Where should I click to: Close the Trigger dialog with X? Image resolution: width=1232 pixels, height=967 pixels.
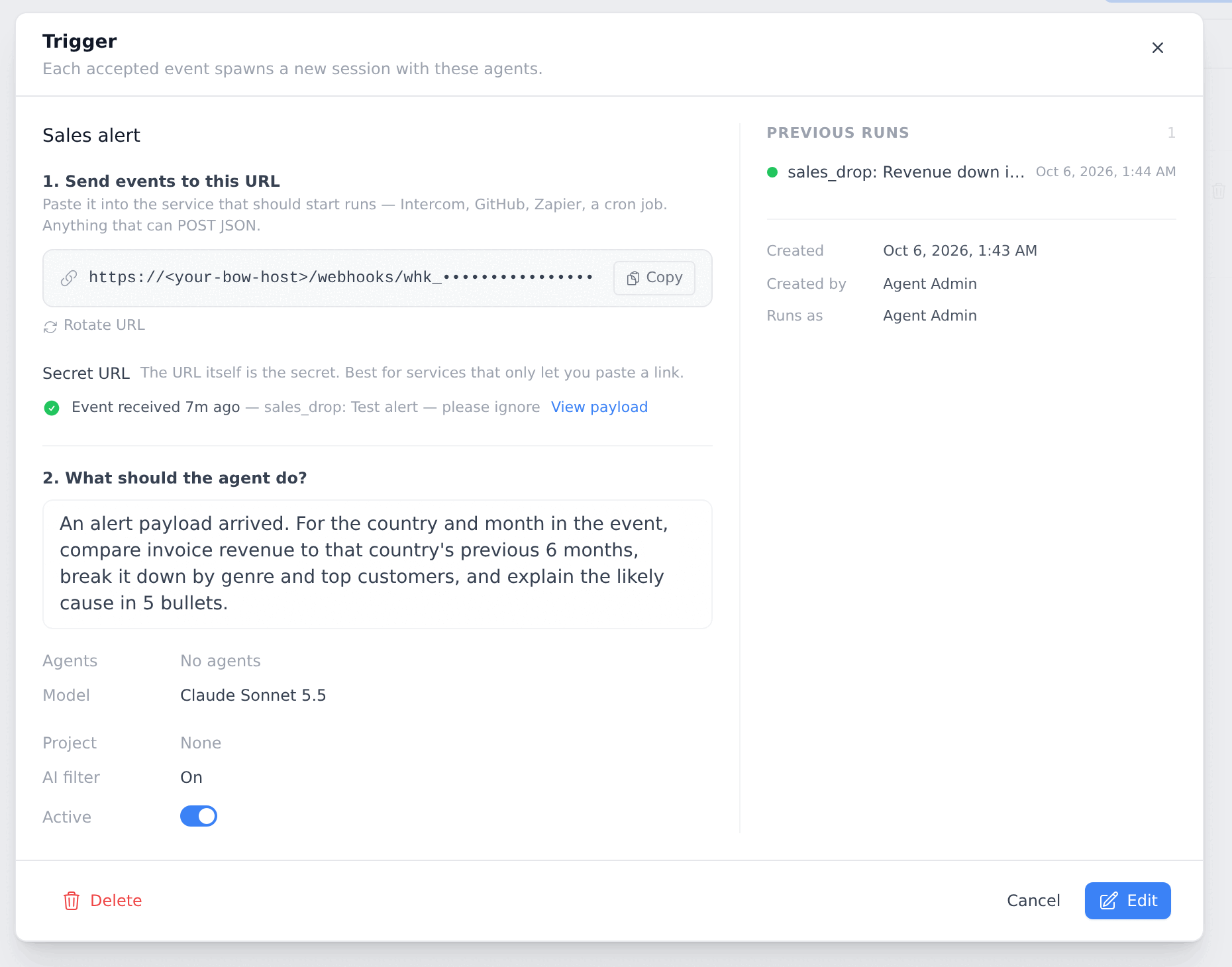click(1157, 48)
